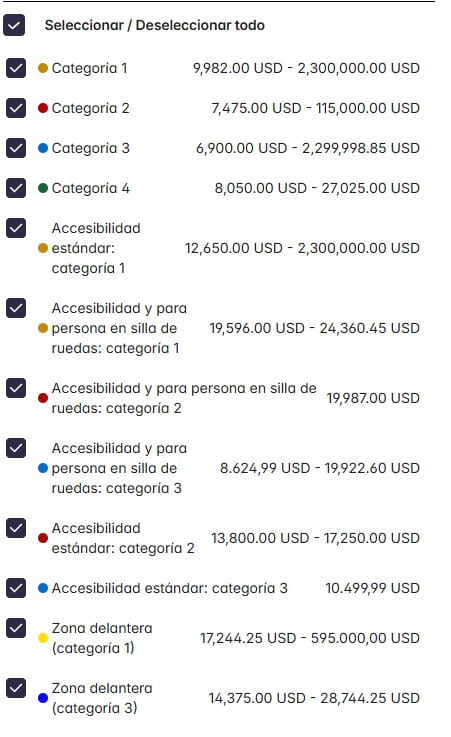Screen dimensions: 451x737
Task: Toggle wheelchair accessibility categoría 1 checkbox
Action: 16,308
